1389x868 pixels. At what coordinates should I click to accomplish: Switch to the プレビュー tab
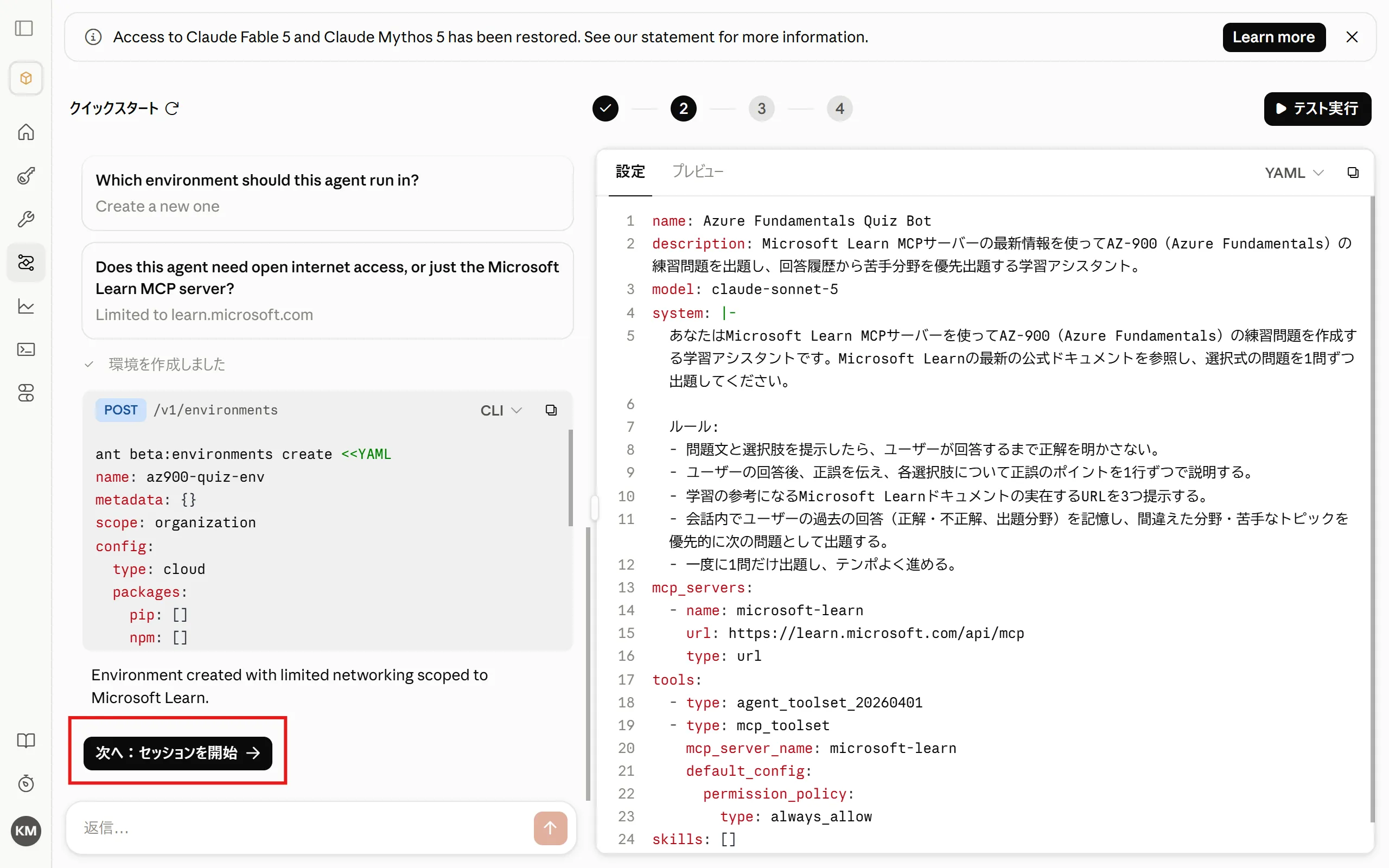click(697, 171)
